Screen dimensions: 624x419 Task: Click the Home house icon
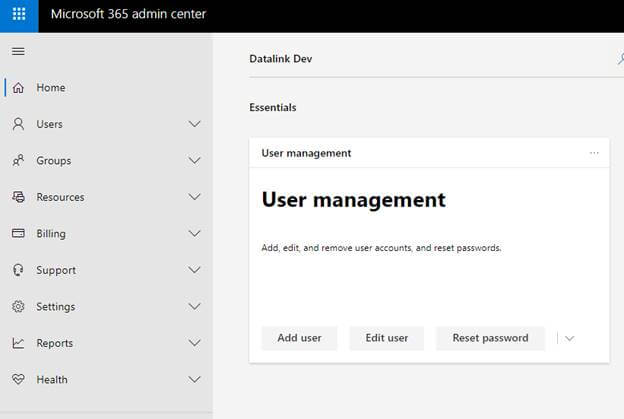[x=18, y=88]
